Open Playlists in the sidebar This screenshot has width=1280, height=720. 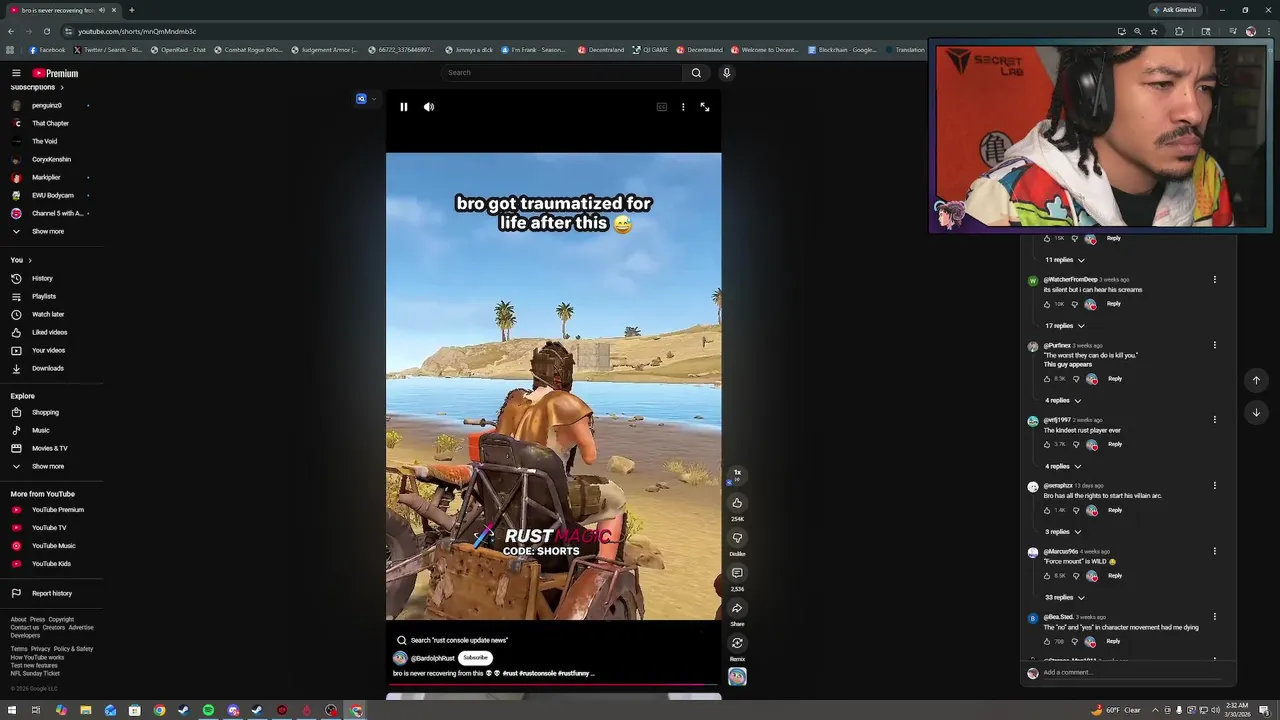[x=44, y=296]
